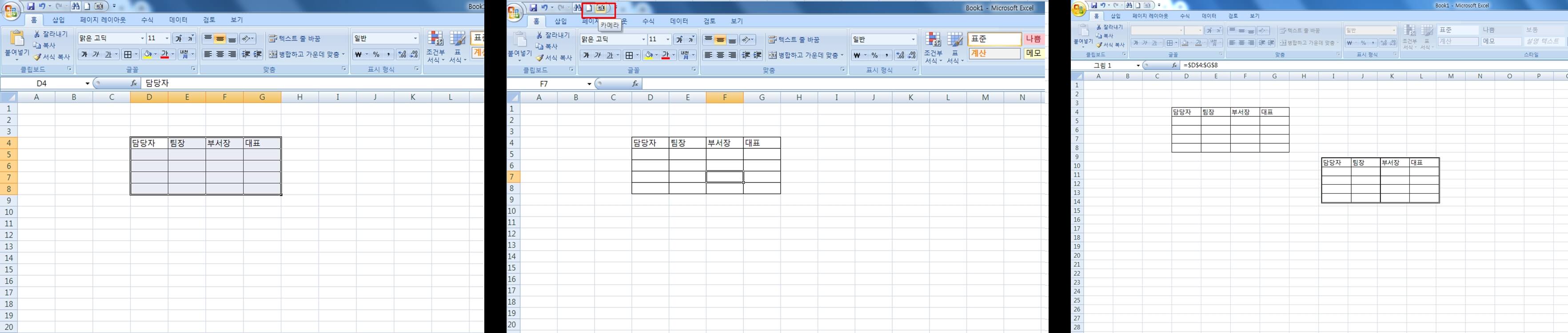Open the 일반 number format dropdown in the middle window

point(914,40)
